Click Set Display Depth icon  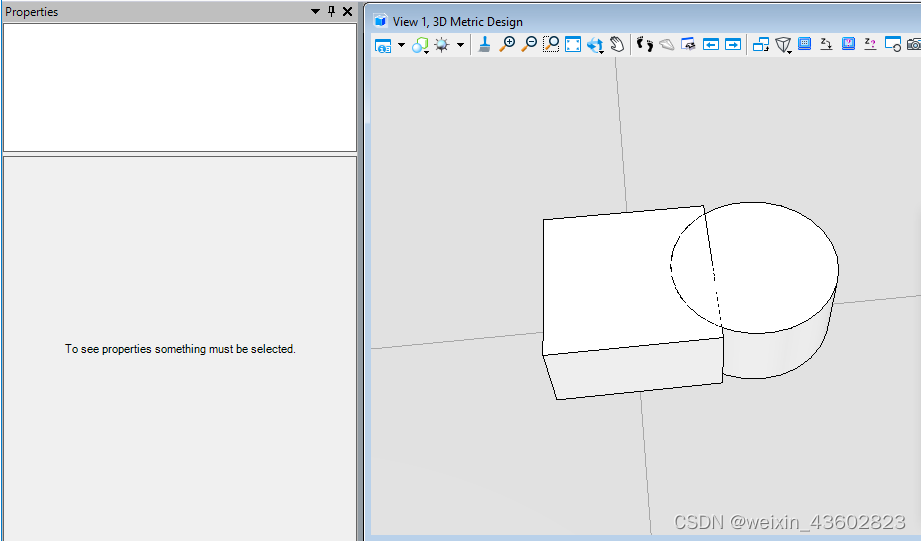(x=805, y=44)
